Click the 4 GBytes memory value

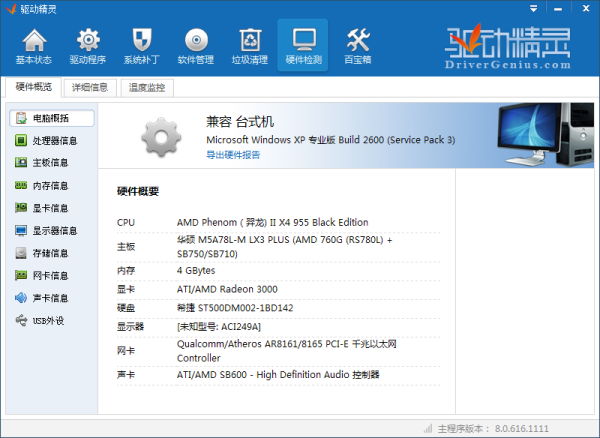[196, 270]
